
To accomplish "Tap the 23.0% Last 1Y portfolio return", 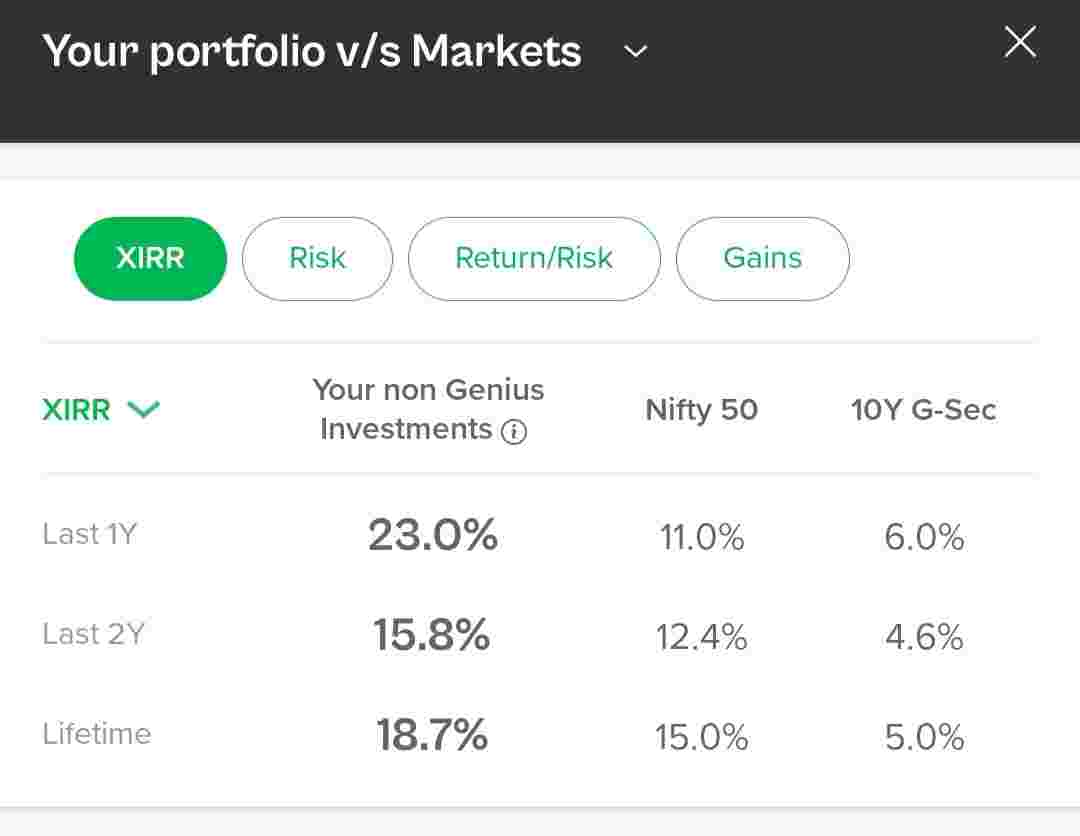I will [432, 535].
